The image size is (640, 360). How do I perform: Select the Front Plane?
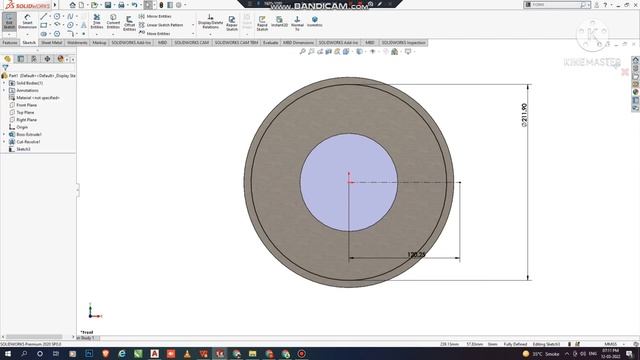(23, 105)
